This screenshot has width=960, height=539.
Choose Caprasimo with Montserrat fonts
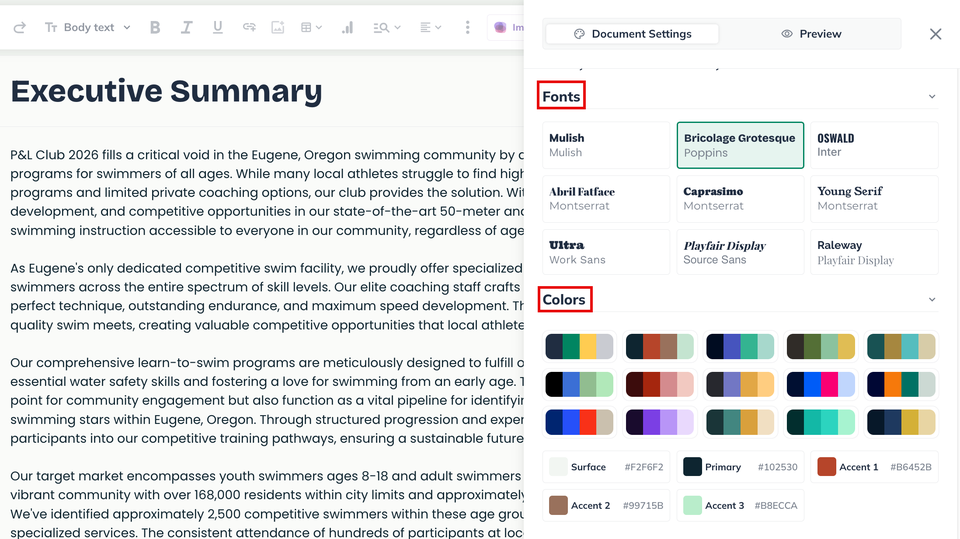pyautogui.click(x=740, y=198)
